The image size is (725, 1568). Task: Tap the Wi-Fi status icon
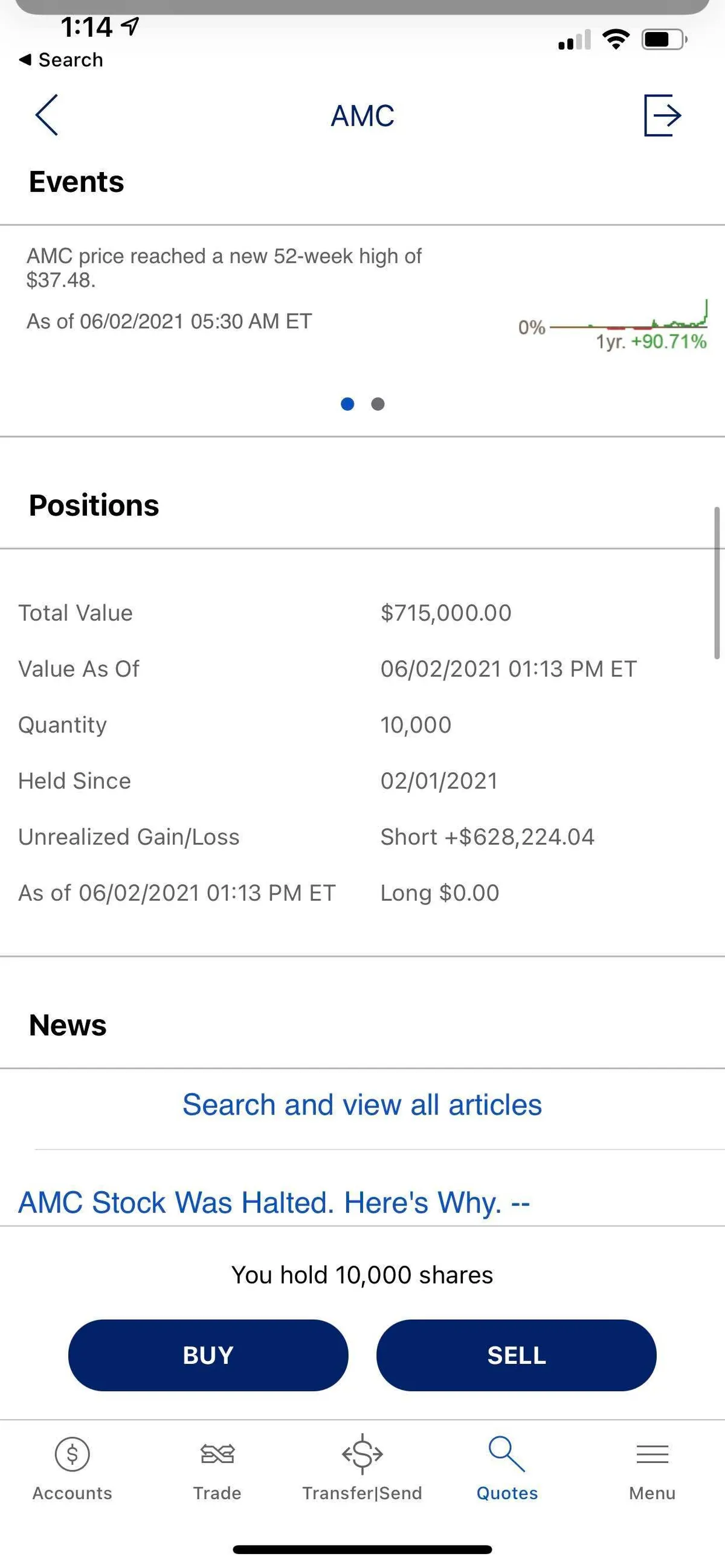pyautogui.click(x=616, y=40)
